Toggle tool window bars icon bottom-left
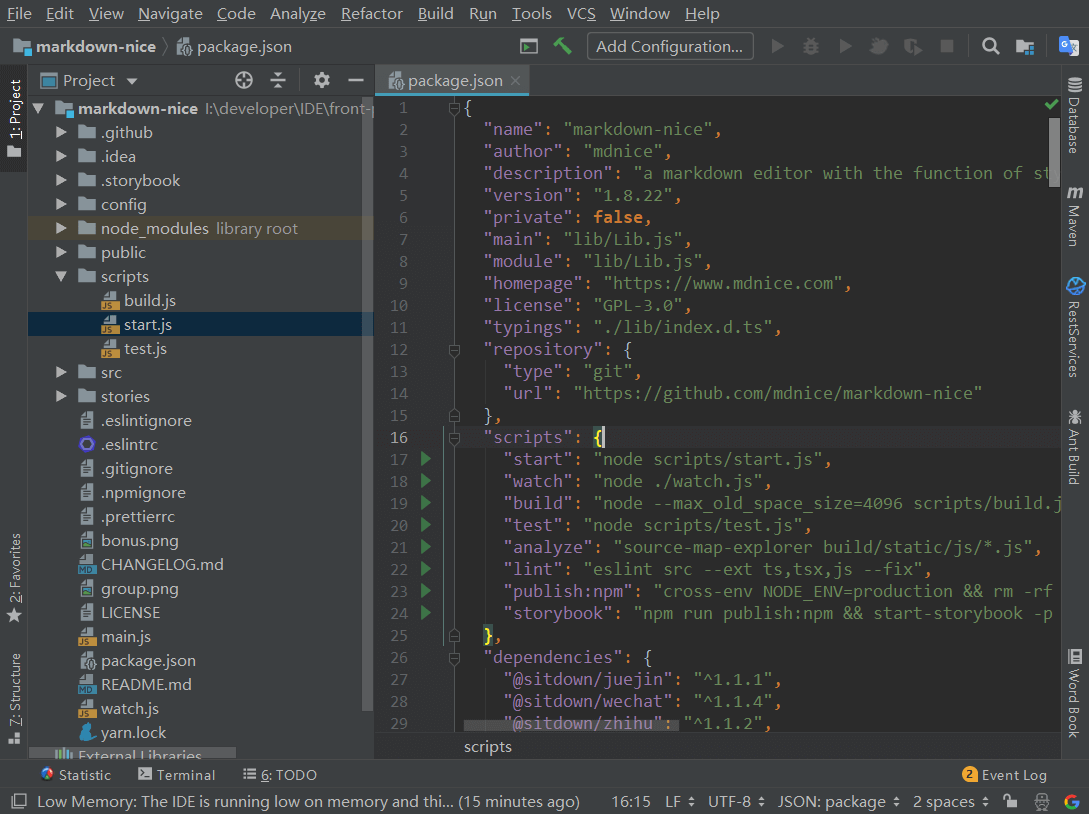The image size is (1089, 814). pos(19,801)
